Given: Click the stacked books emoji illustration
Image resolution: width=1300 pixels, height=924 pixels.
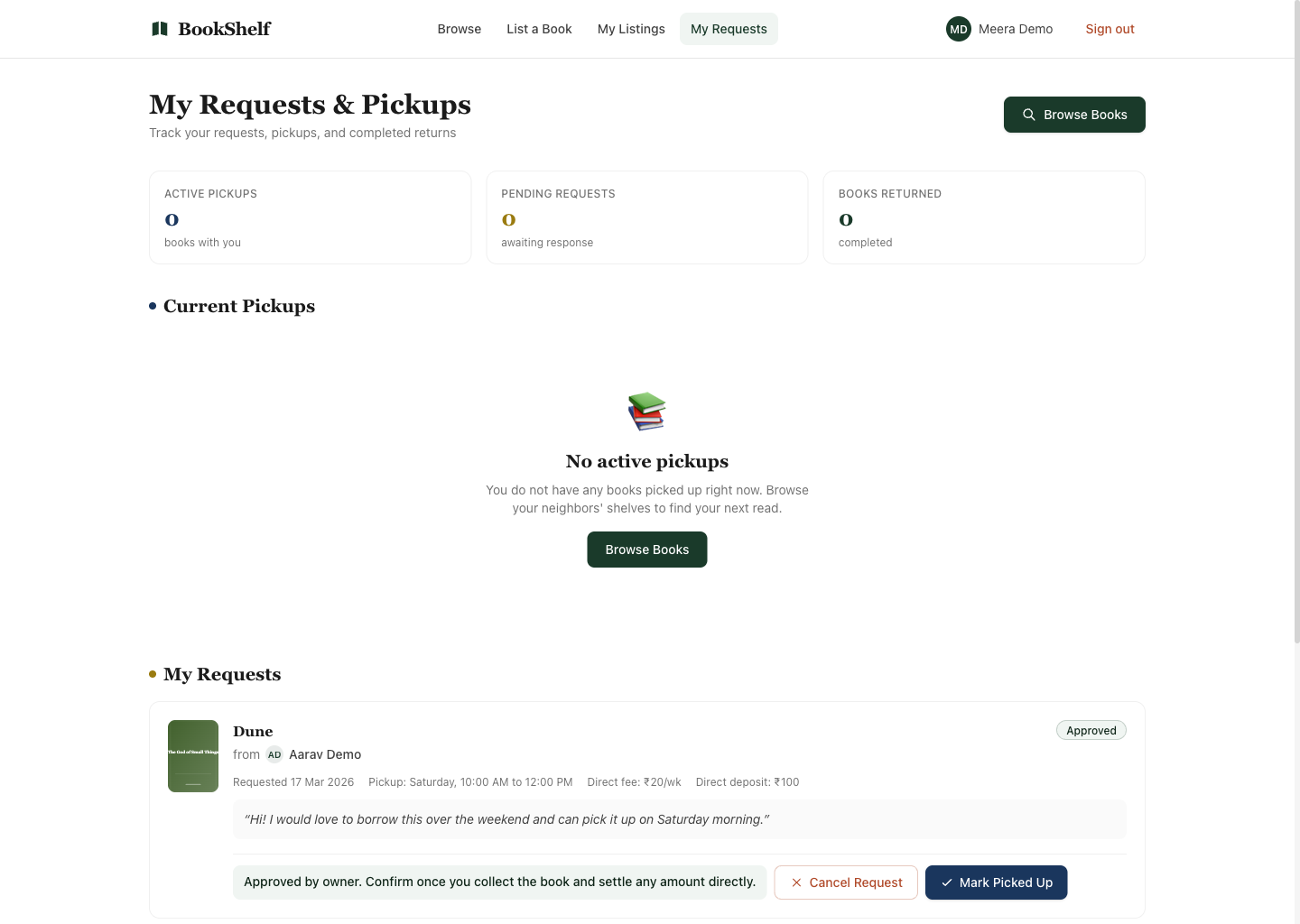Looking at the screenshot, I should [646, 411].
